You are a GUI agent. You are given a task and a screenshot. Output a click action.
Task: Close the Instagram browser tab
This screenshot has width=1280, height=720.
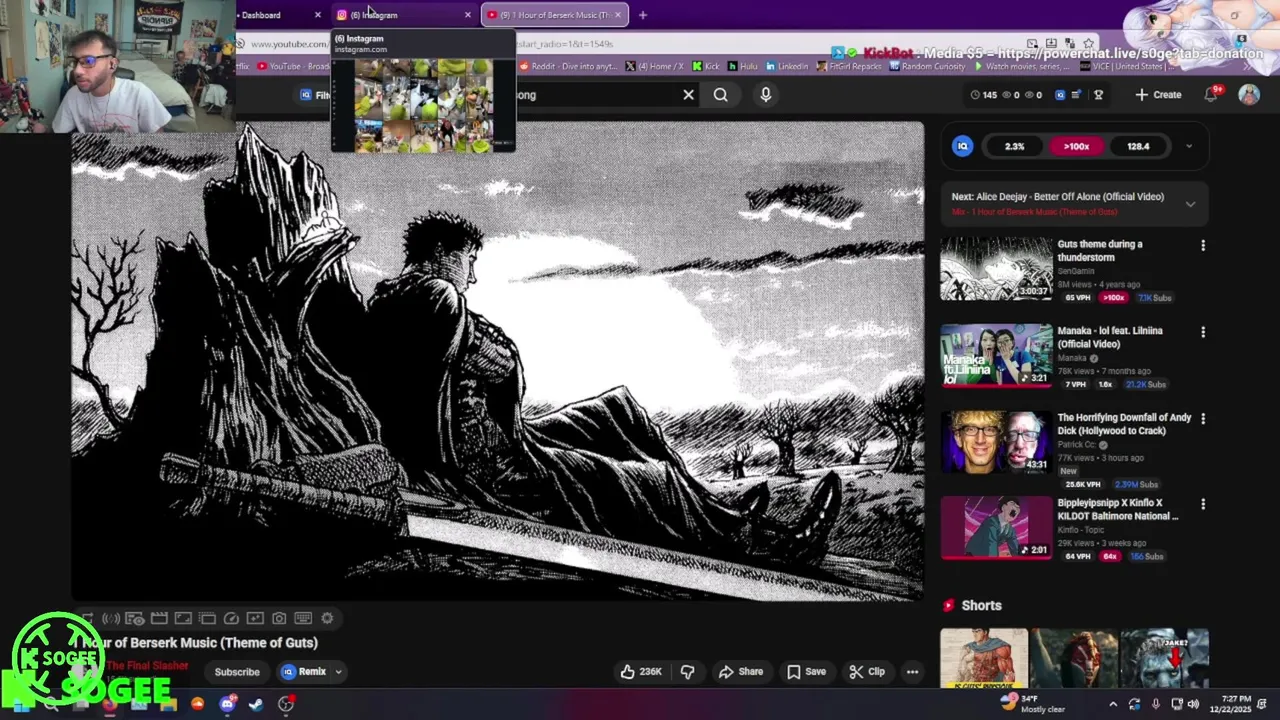pos(467,15)
